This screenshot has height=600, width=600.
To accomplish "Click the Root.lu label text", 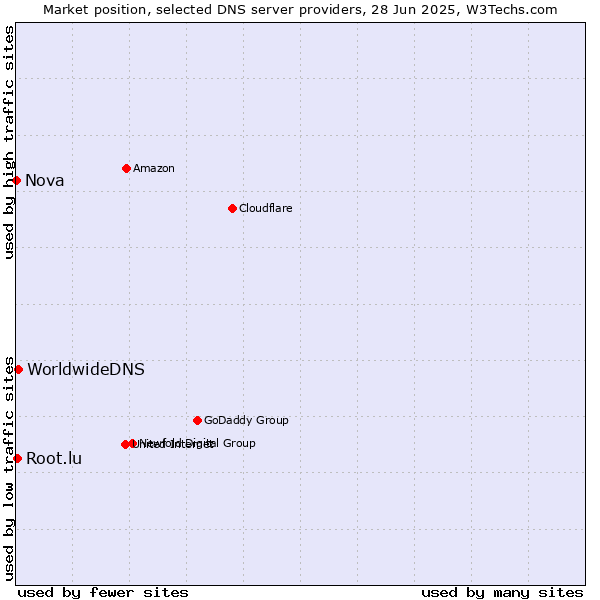I will (54, 458).
